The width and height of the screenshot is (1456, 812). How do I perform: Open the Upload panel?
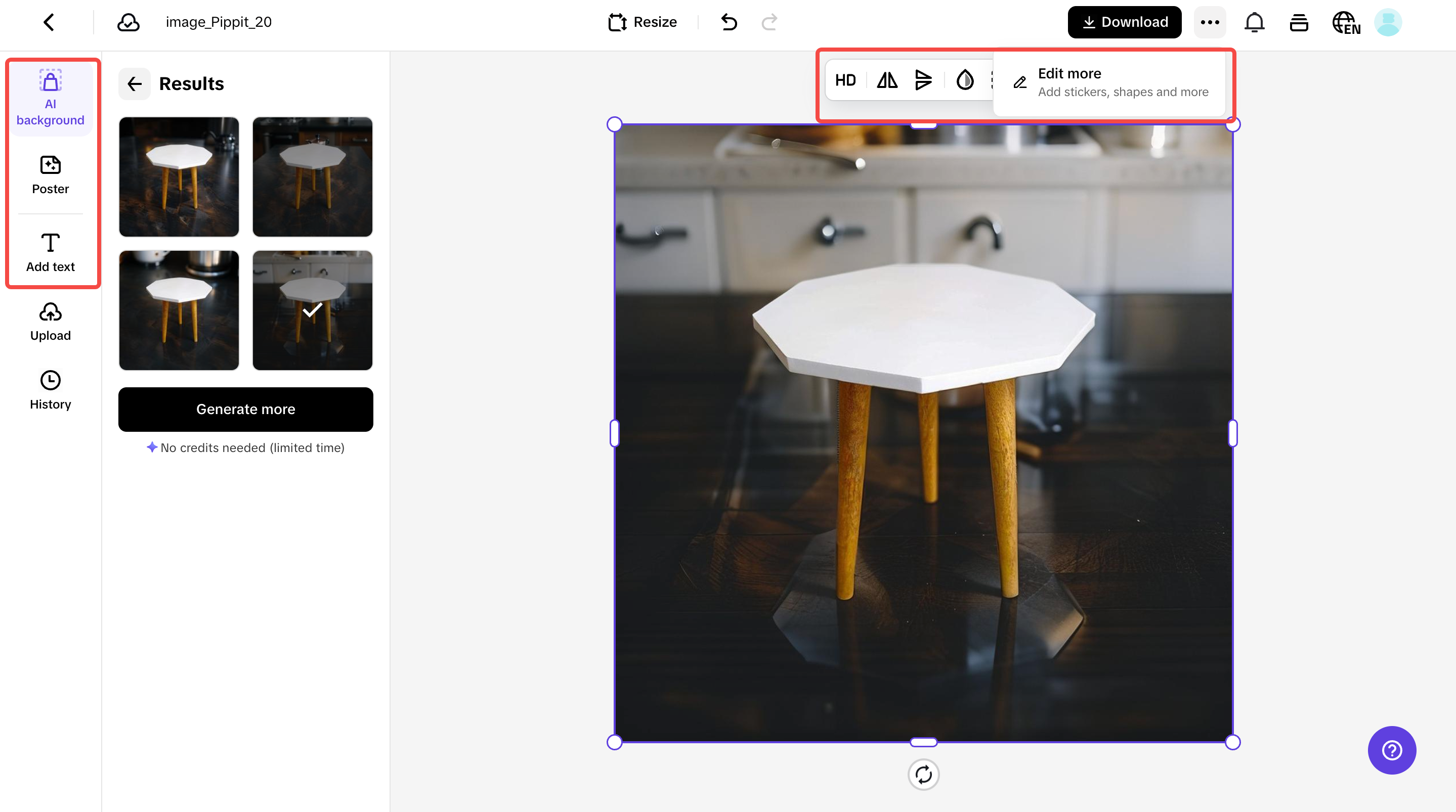tap(50, 321)
